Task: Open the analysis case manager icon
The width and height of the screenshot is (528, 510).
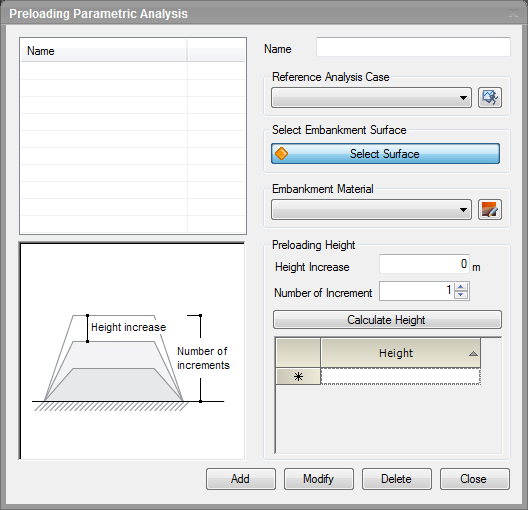Action: 490,98
